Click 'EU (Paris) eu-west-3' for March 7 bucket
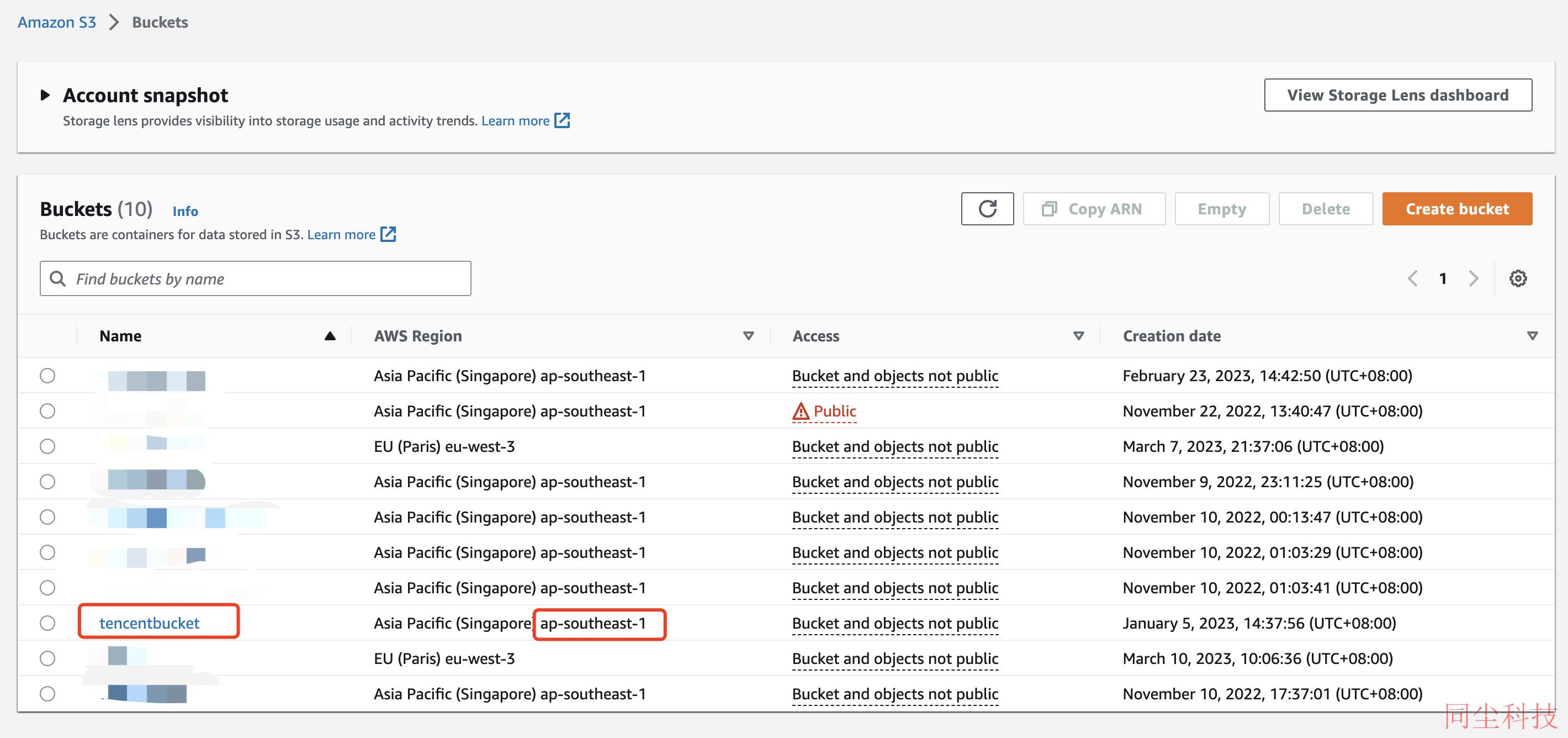The width and height of the screenshot is (1568, 738). [x=444, y=446]
